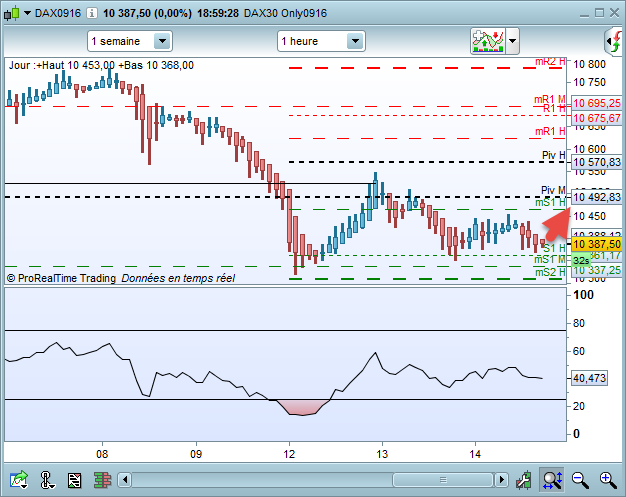
Task: Click the instrument info 'i' icon
Action: [92, 13]
